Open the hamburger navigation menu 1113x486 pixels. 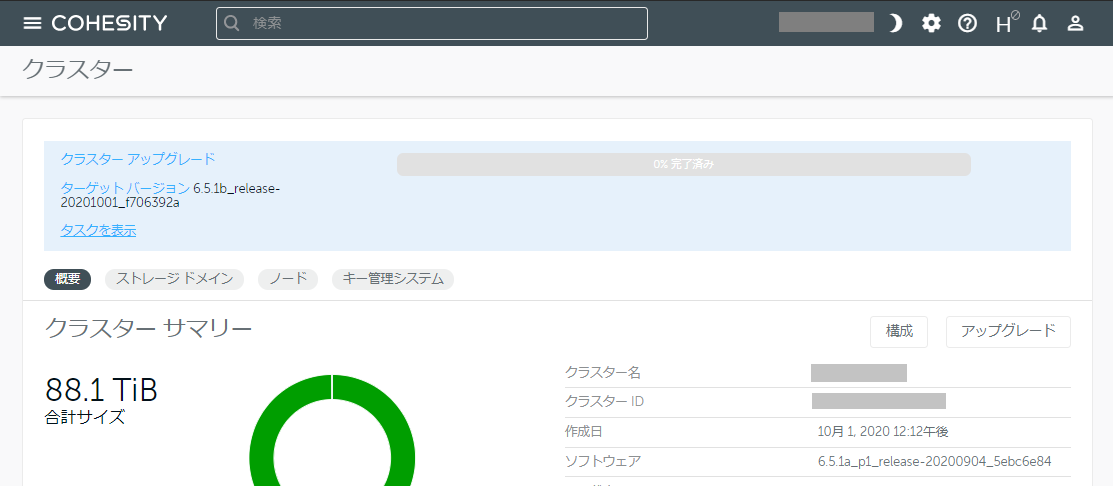click(33, 23)
